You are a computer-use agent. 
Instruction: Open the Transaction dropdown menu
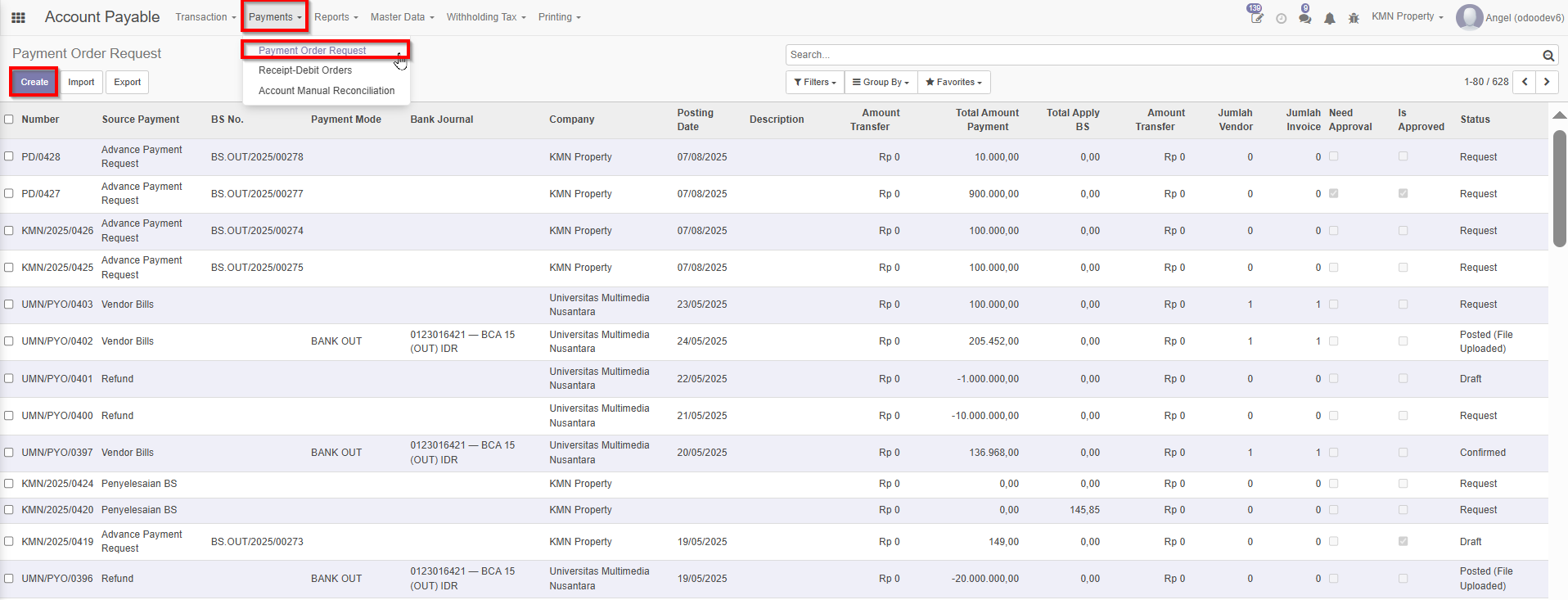point(205,17)
